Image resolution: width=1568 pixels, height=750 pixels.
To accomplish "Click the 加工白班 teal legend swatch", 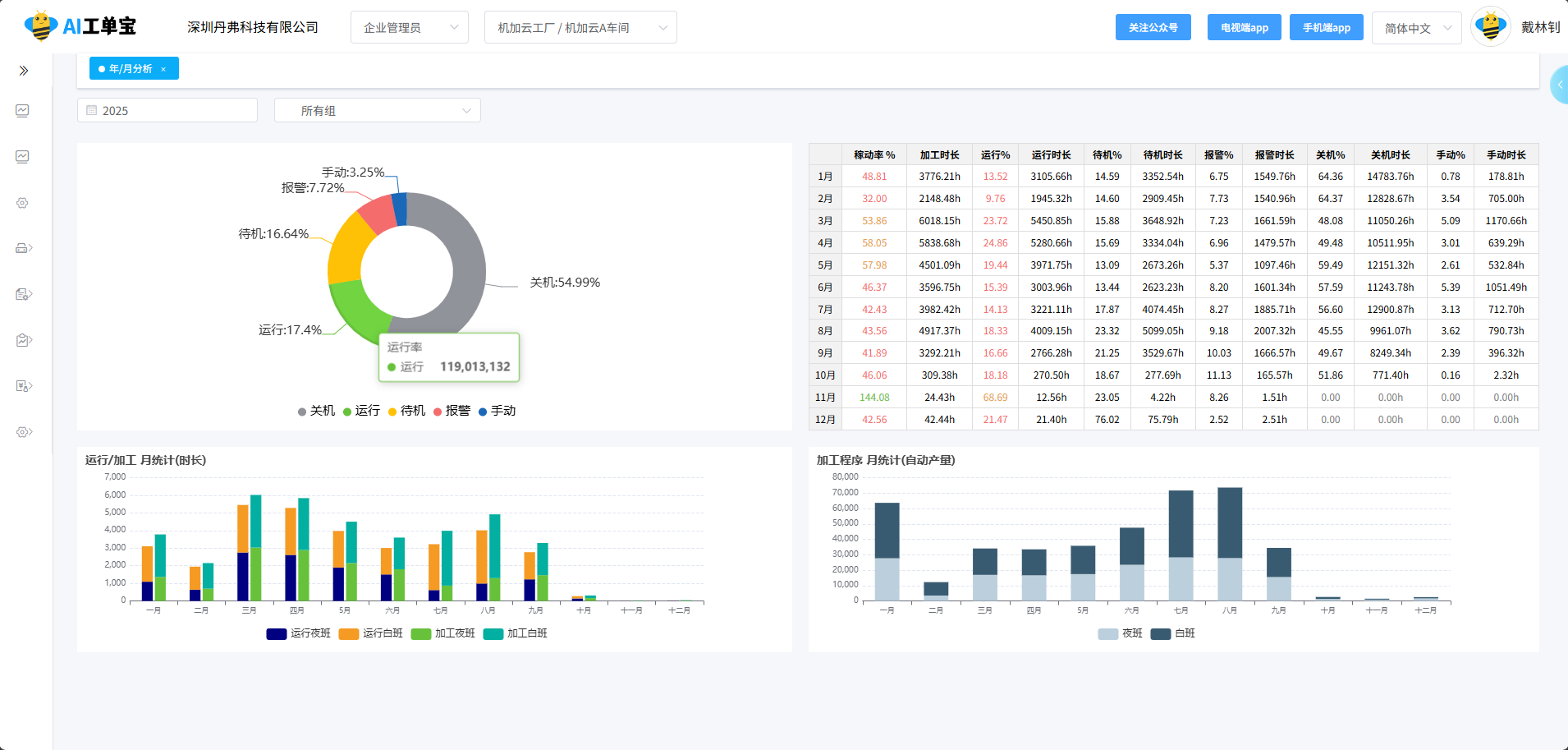I will tap(493, 633).
